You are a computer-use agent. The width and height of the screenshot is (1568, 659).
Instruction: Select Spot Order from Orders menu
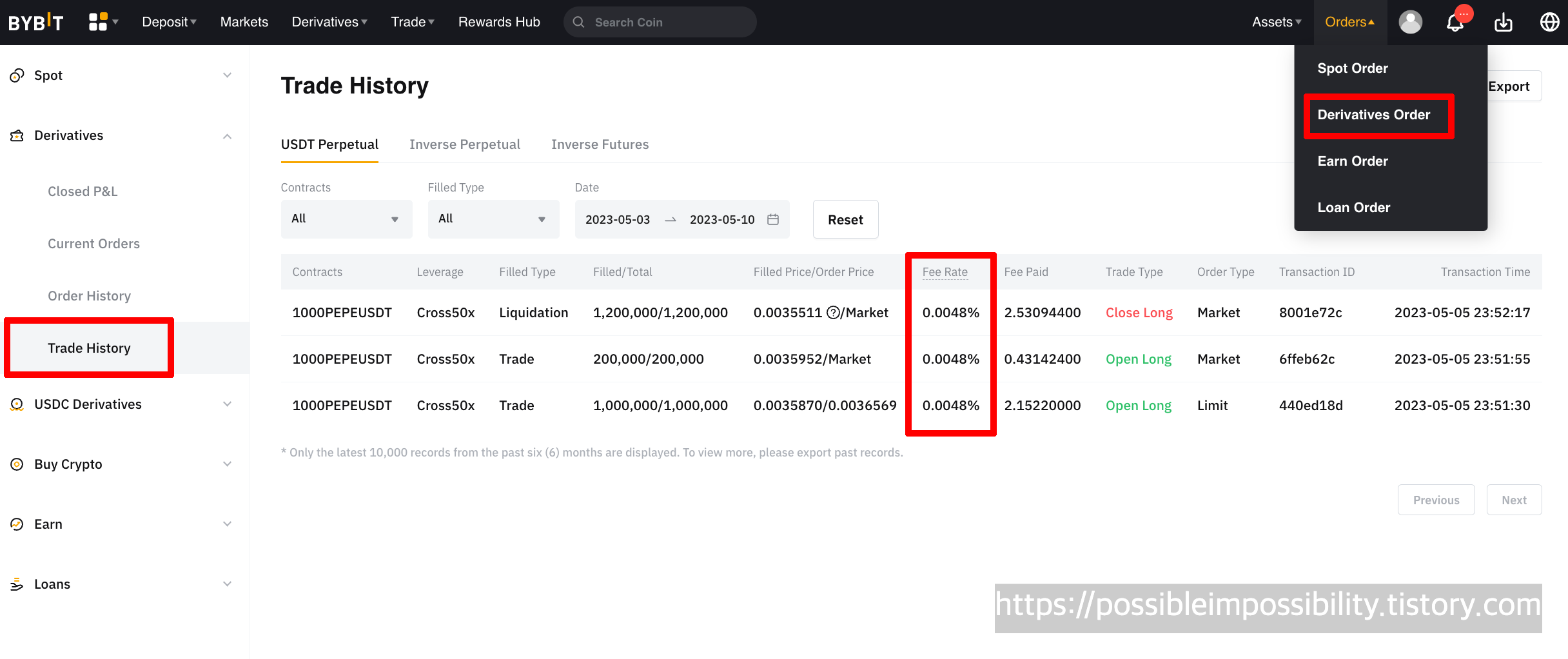(1353, 68)
